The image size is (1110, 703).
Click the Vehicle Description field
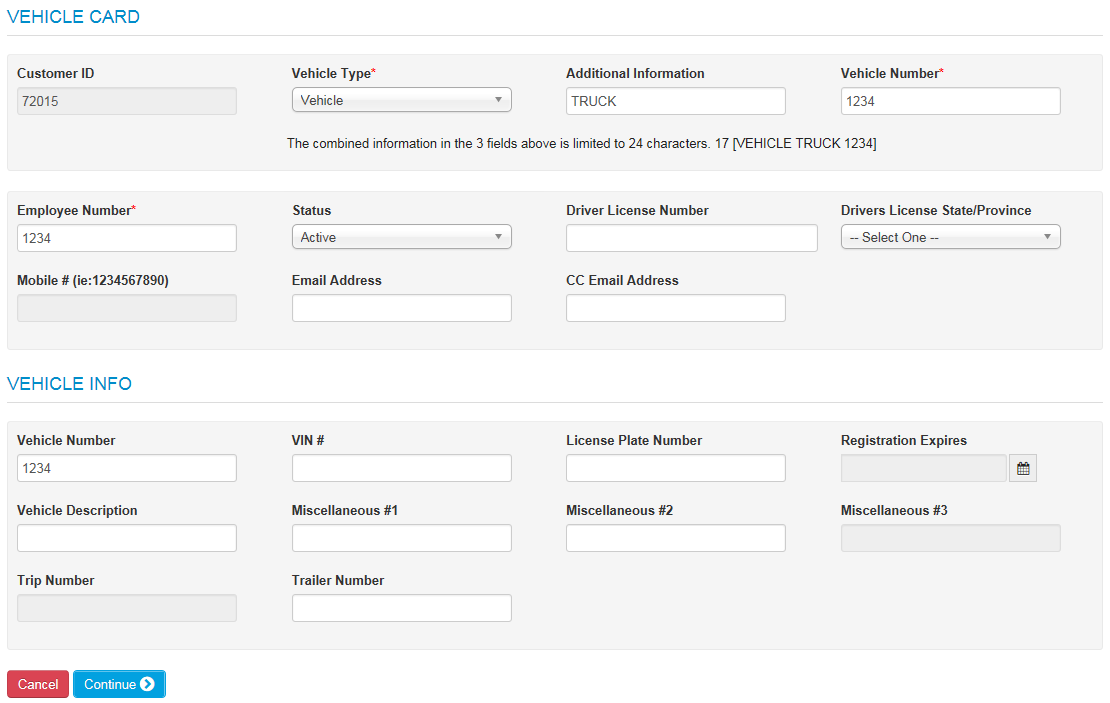point(126,537)
